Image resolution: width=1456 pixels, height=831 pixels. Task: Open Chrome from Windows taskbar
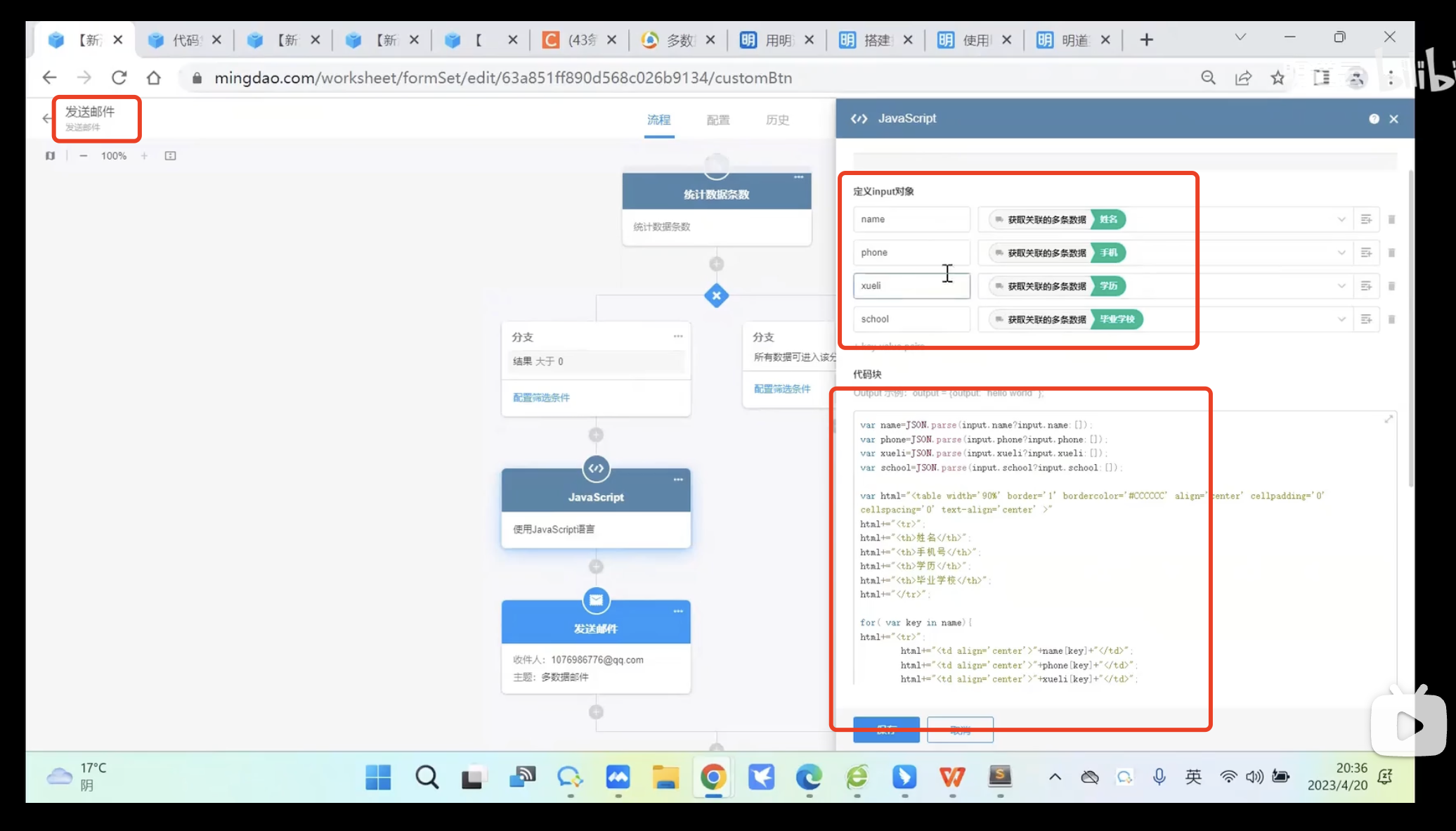(x=713, y=777)
